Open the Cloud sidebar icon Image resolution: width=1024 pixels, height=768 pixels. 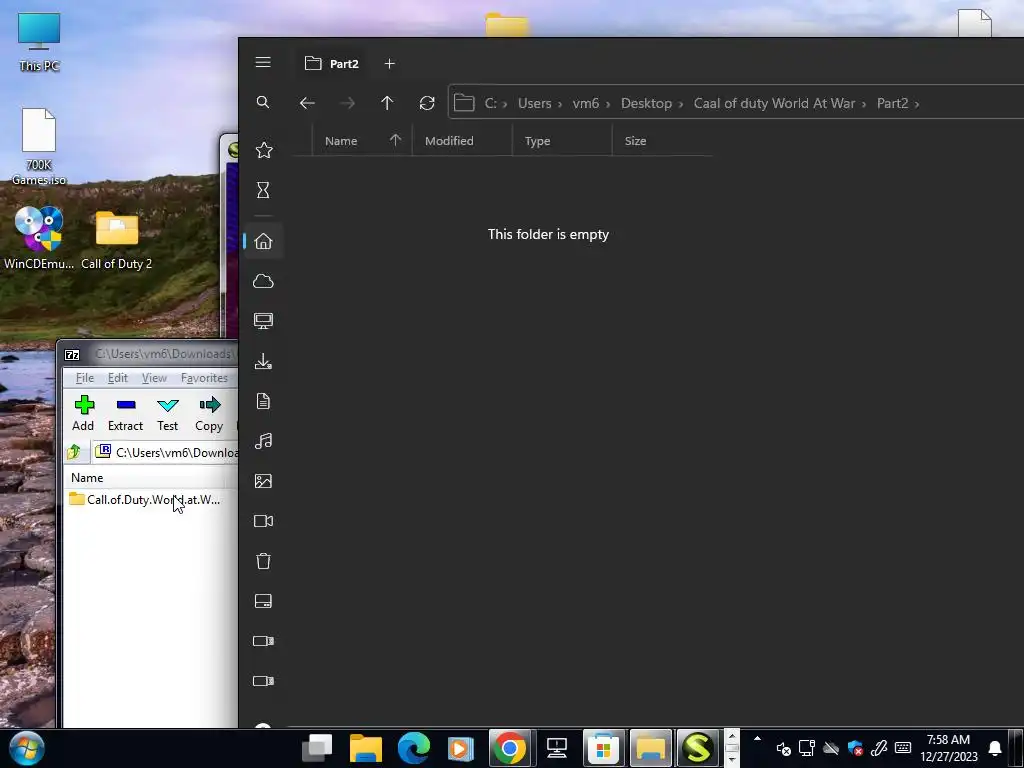coord(263,281)
